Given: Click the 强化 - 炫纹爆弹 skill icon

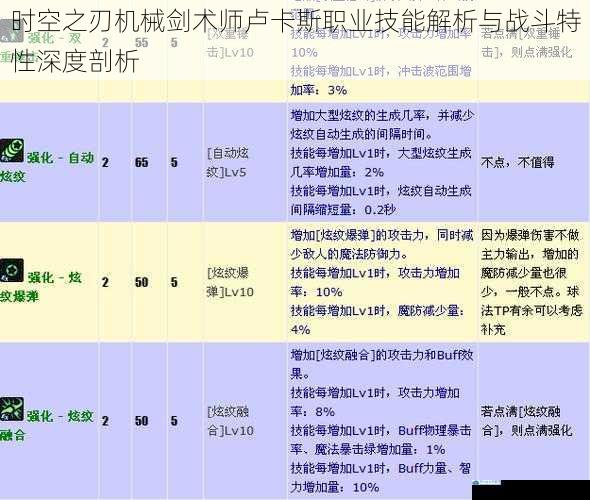Looking at the screenshot, I should point(12,270).
